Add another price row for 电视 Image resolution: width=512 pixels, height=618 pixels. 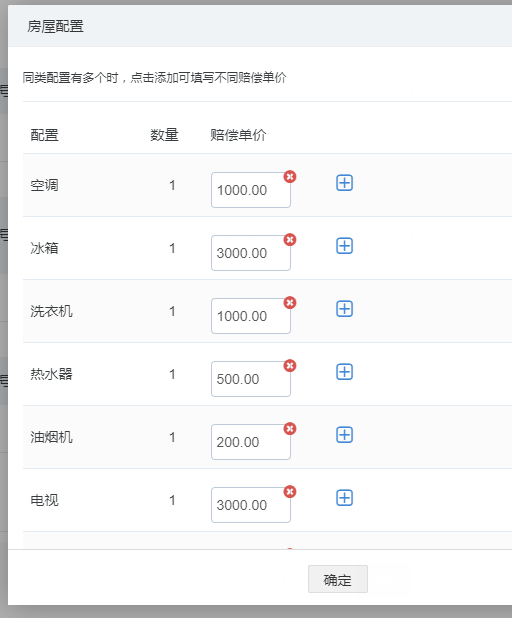tap(344, 498)
